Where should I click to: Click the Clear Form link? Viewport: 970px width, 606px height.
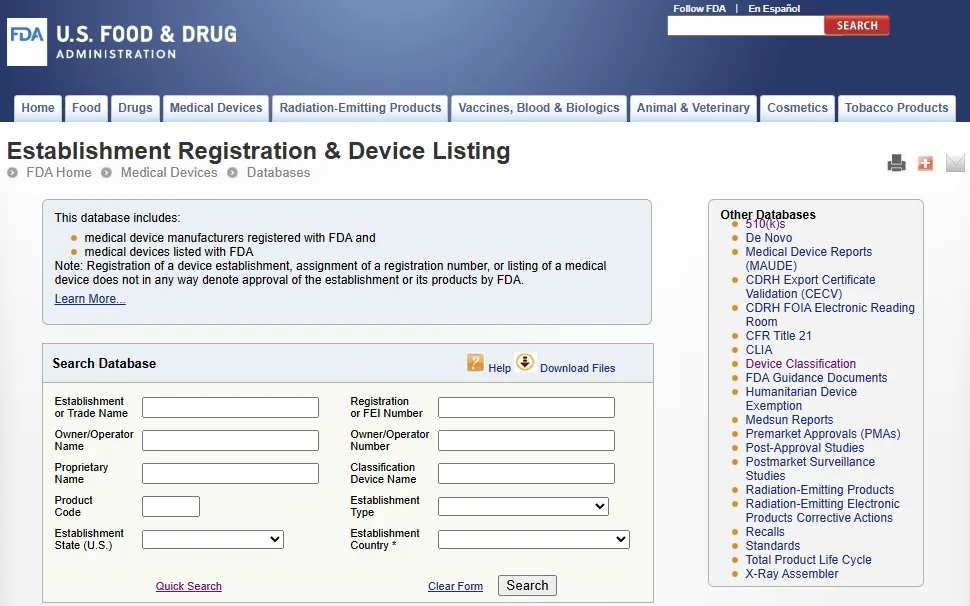tap(455, 587)
